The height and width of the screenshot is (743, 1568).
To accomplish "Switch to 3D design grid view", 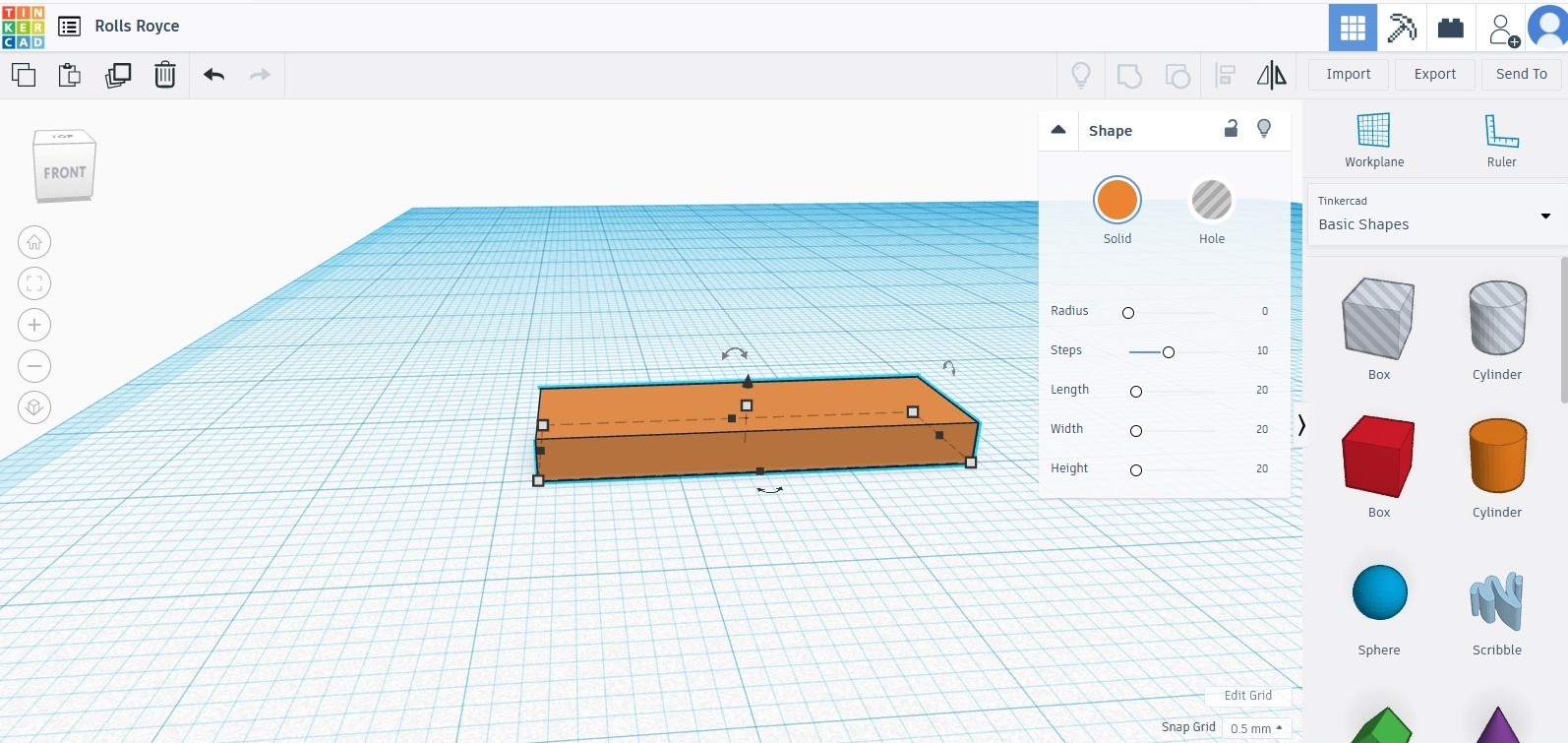I will coord(1353,28).
